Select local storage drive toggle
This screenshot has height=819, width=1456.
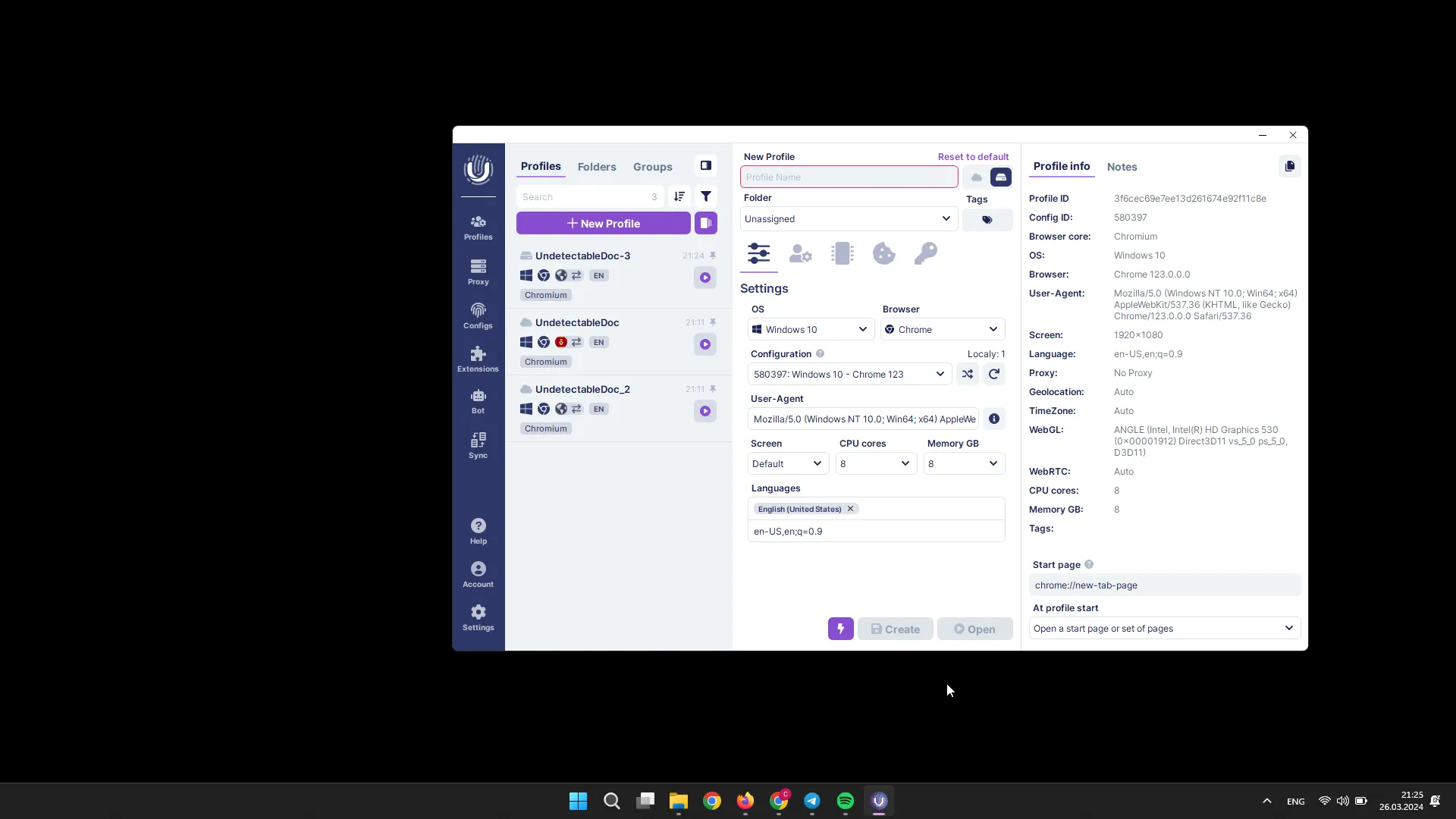click(1001, 177)
